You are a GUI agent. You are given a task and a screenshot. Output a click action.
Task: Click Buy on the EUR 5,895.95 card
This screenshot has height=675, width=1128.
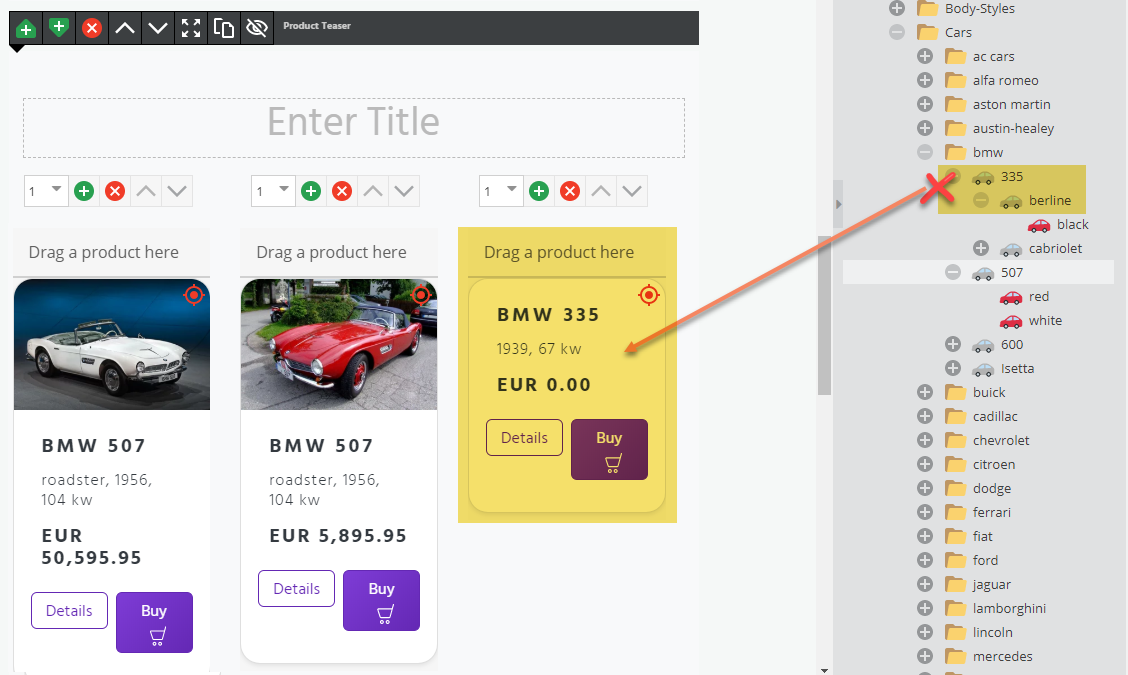[381, 600]
